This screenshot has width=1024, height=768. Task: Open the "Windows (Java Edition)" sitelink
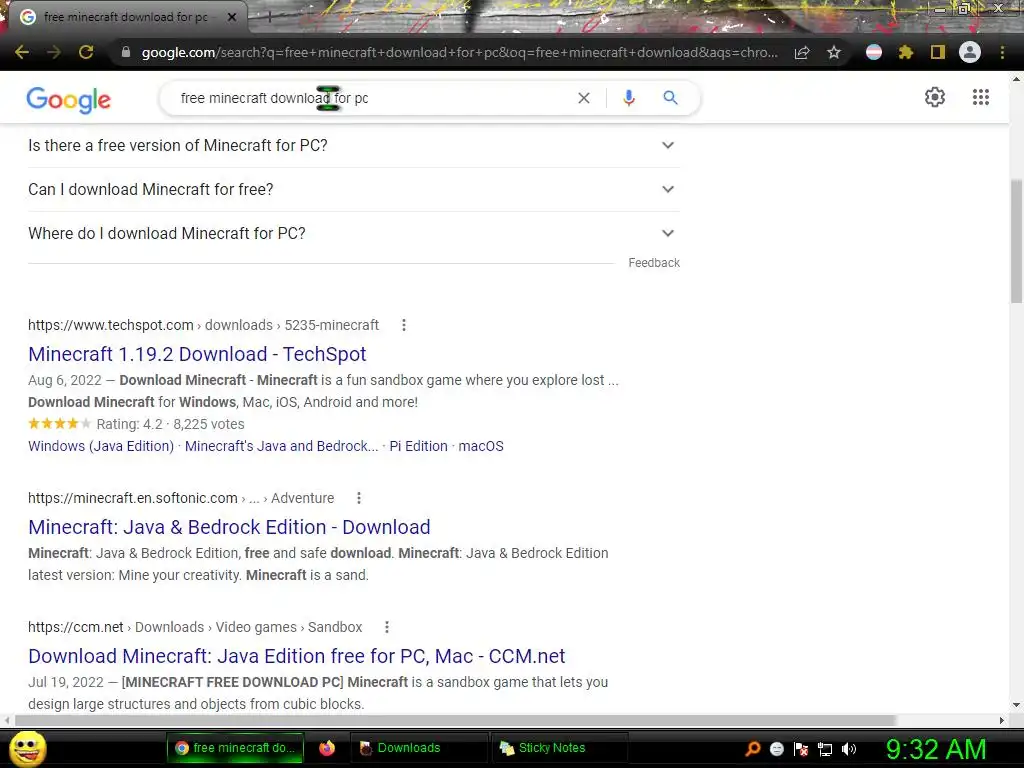[x=101, y=446]
